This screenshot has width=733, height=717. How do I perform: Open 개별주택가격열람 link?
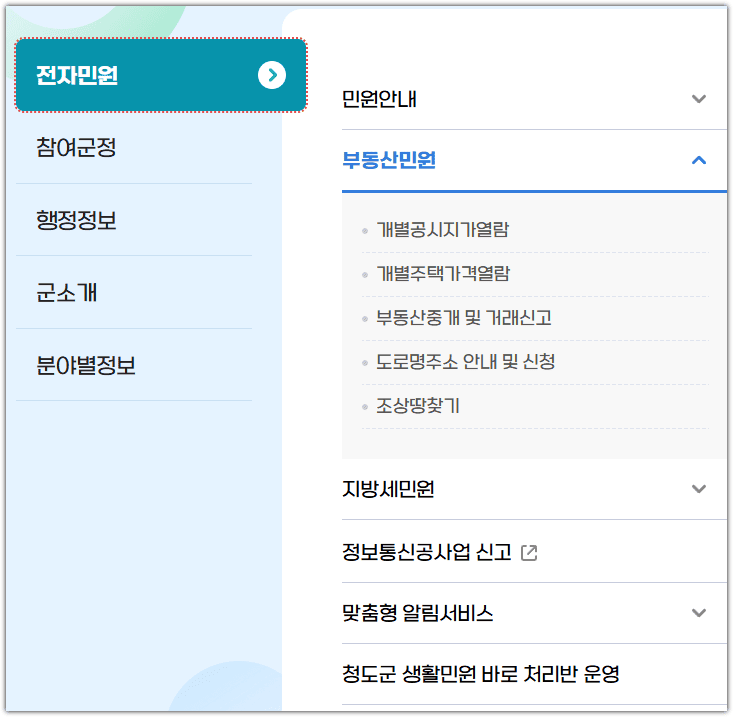(x=442, y=273)
